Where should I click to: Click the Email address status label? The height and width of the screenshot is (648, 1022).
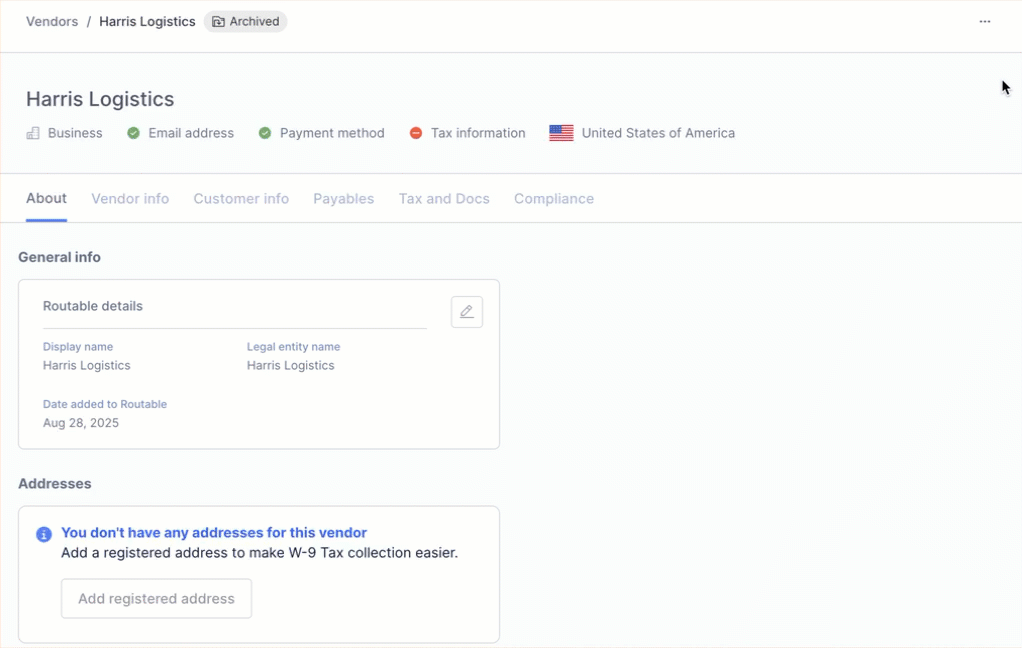191,133
